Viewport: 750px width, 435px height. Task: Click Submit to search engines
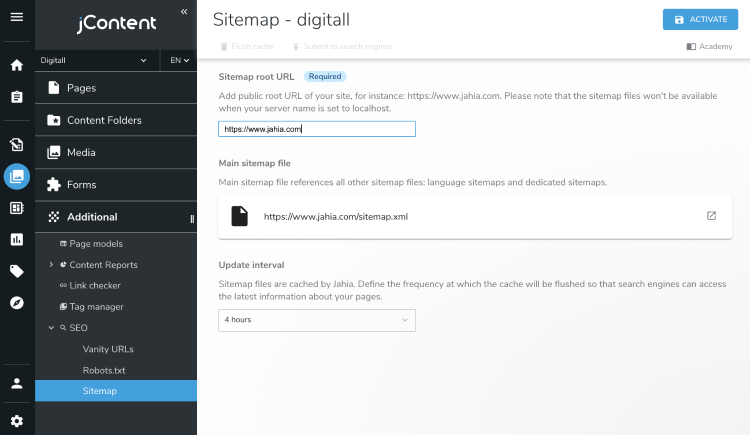(x=342, y=46)
